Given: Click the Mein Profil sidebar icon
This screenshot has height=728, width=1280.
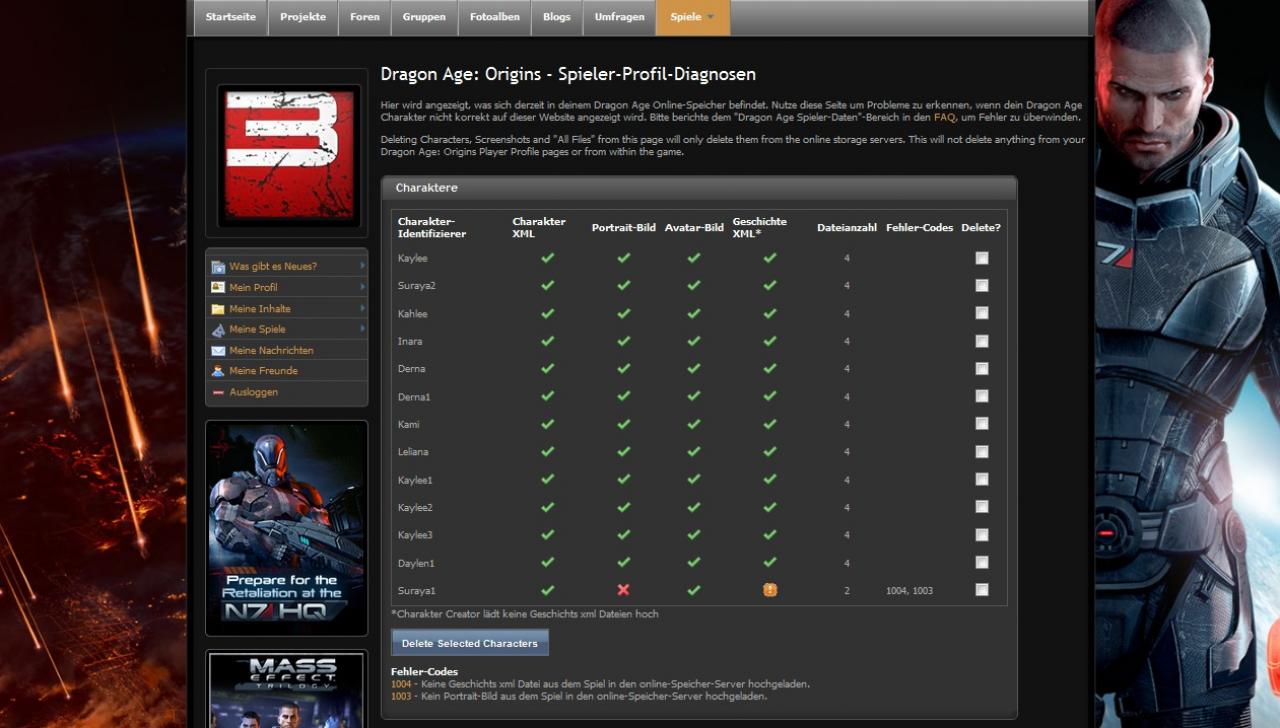Looking at the screenshot, I should point(218,287).
